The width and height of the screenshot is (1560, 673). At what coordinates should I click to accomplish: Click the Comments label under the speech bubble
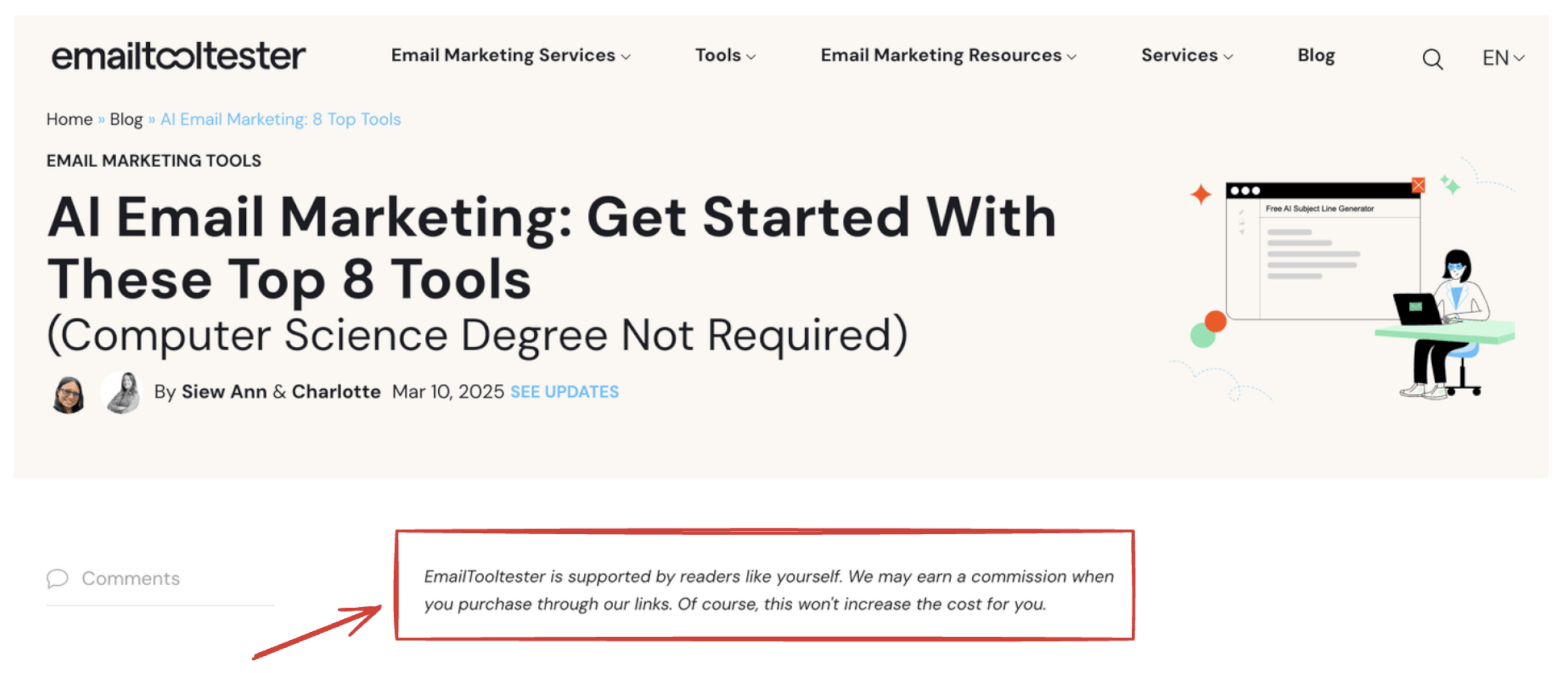pyautogui.click(x=131, y=578)
